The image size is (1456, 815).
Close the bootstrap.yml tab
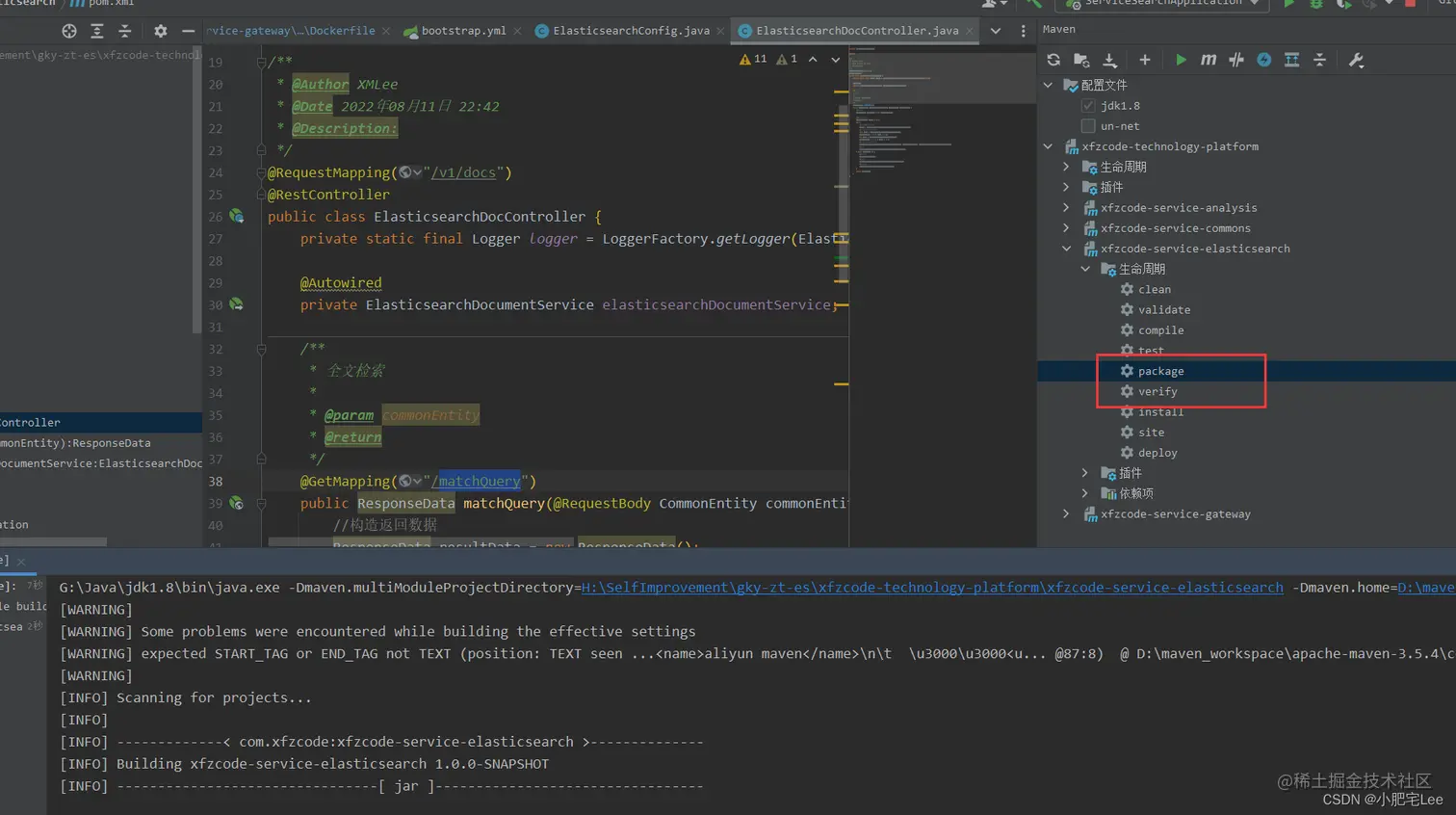(x=517, y=31)
